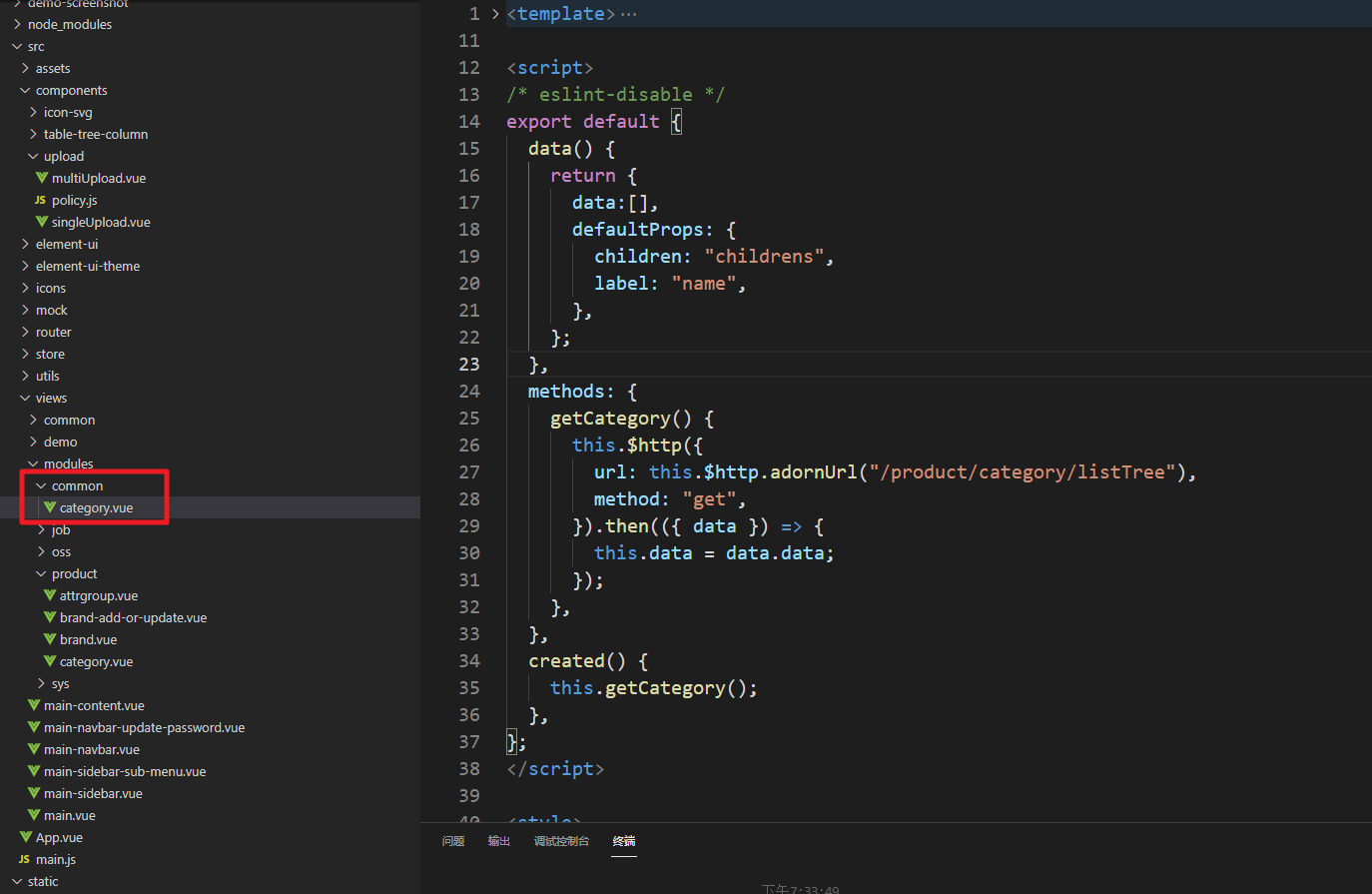Click Vue icon of attrgroup.vue
The image size is (1372, 894).
pos(50,595)
